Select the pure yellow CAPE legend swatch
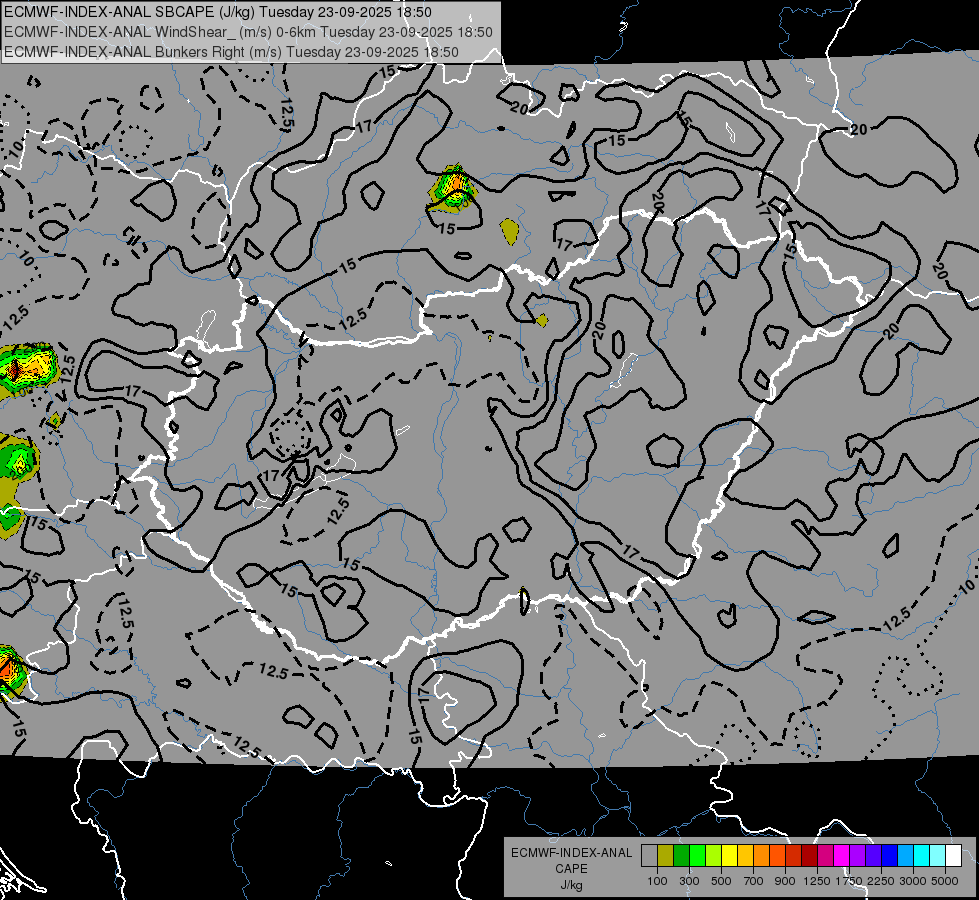The height and width of the screenshot is (900, 979). pyautogui.click(x=729, y=856)
